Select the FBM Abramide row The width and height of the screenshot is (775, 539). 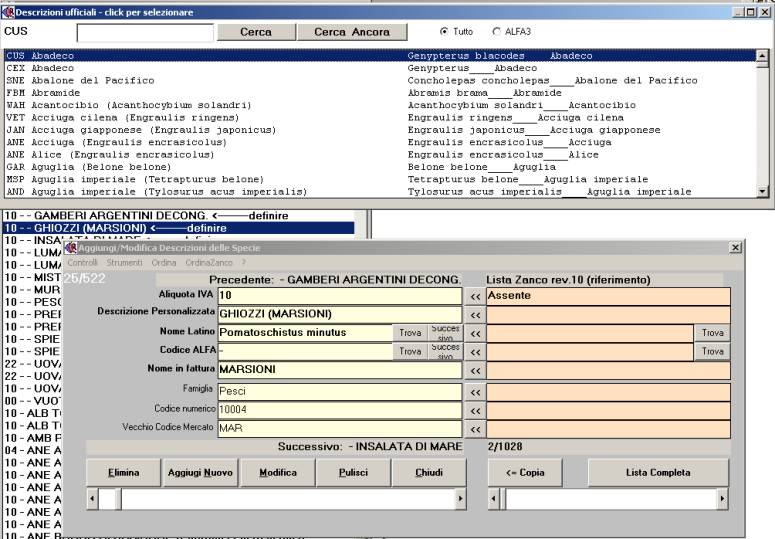point(381,93)
